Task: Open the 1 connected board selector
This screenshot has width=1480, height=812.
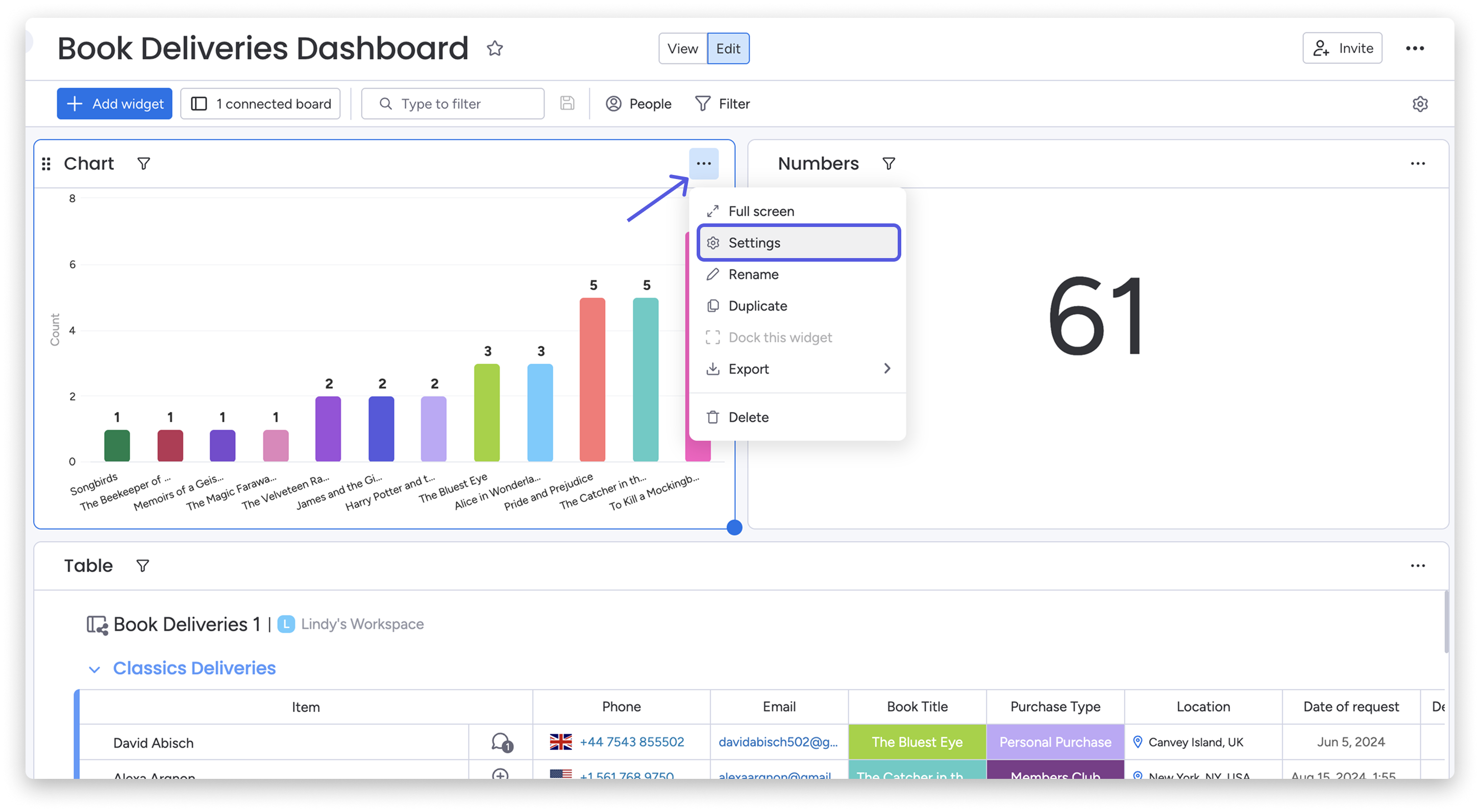Action: point(260,104)
